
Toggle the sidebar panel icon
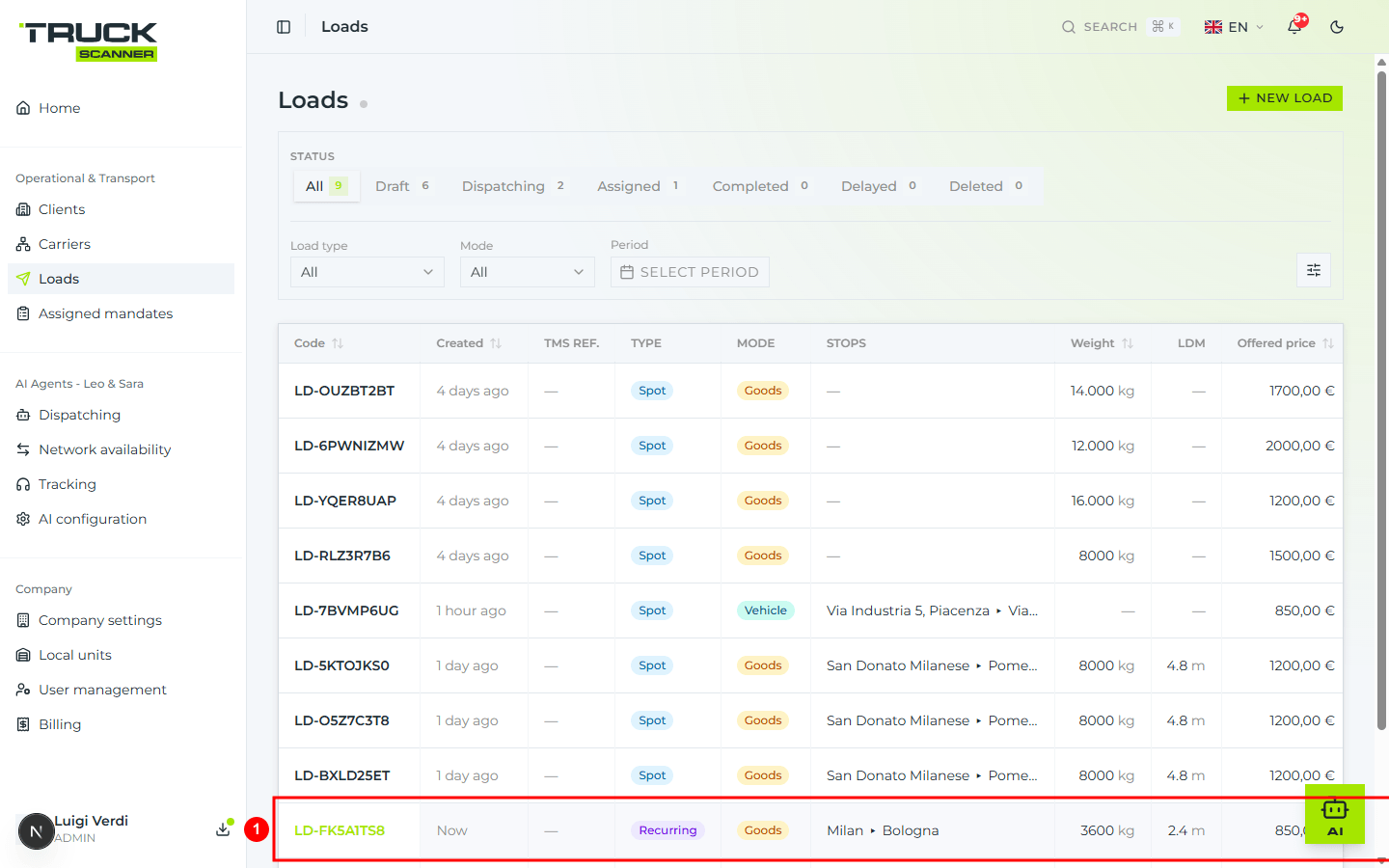coord(284,27)
